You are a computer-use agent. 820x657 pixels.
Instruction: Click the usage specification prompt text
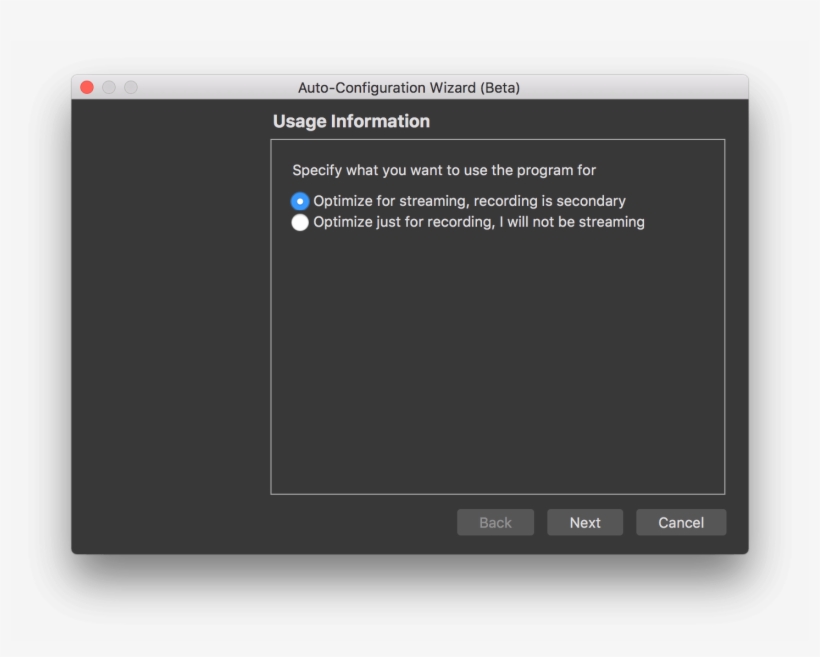[443, 170]
